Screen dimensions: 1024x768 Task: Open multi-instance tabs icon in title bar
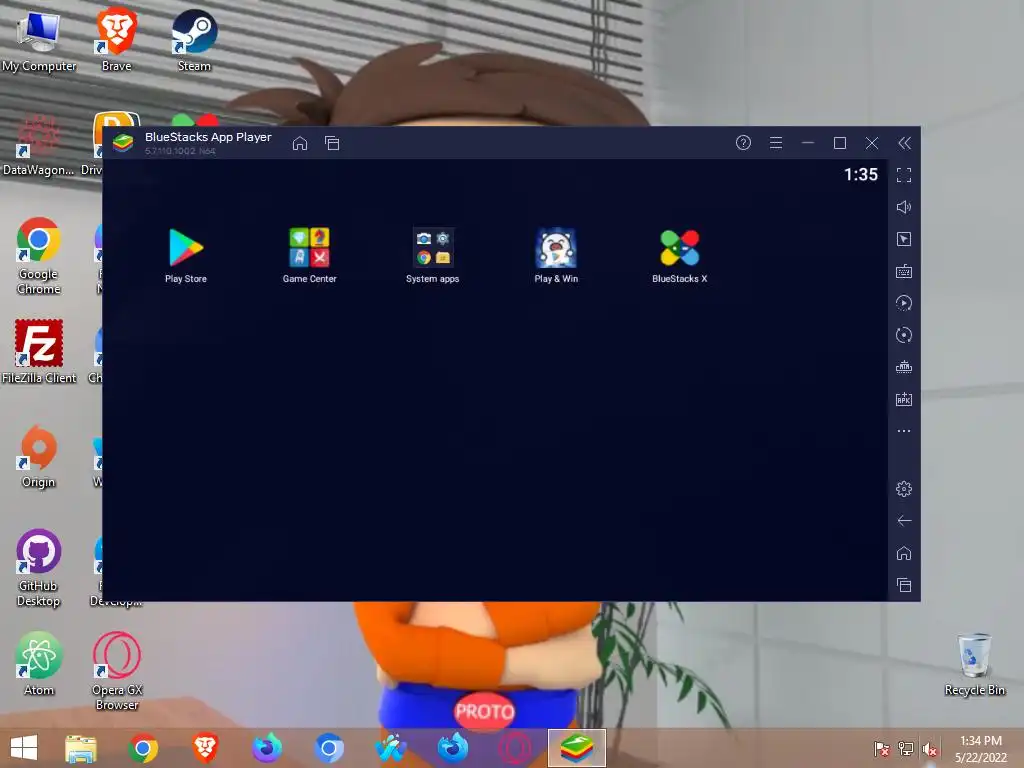tap(332, 143)
